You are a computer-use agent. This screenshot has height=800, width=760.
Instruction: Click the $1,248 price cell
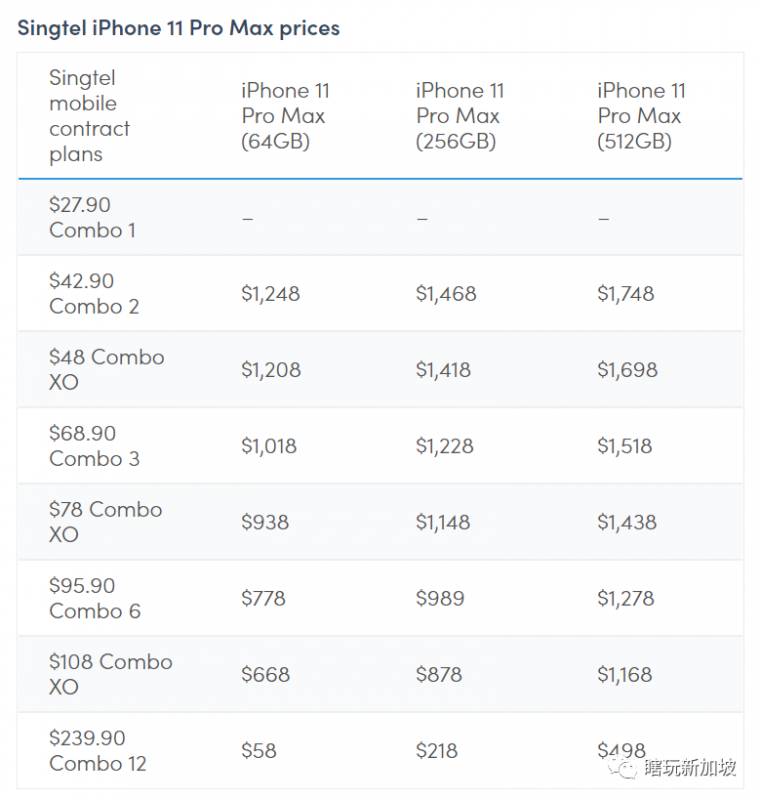click(270, 294)
